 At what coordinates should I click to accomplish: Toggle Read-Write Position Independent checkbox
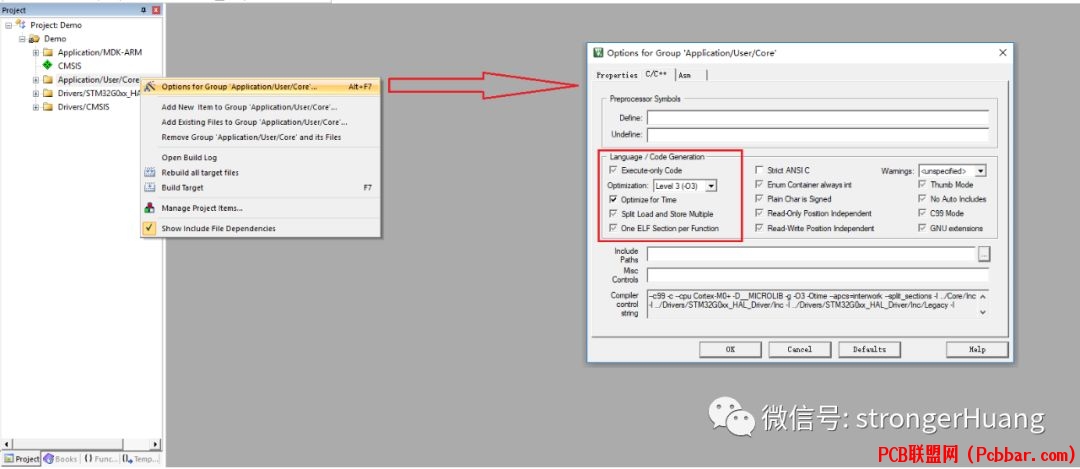(759, 228)
